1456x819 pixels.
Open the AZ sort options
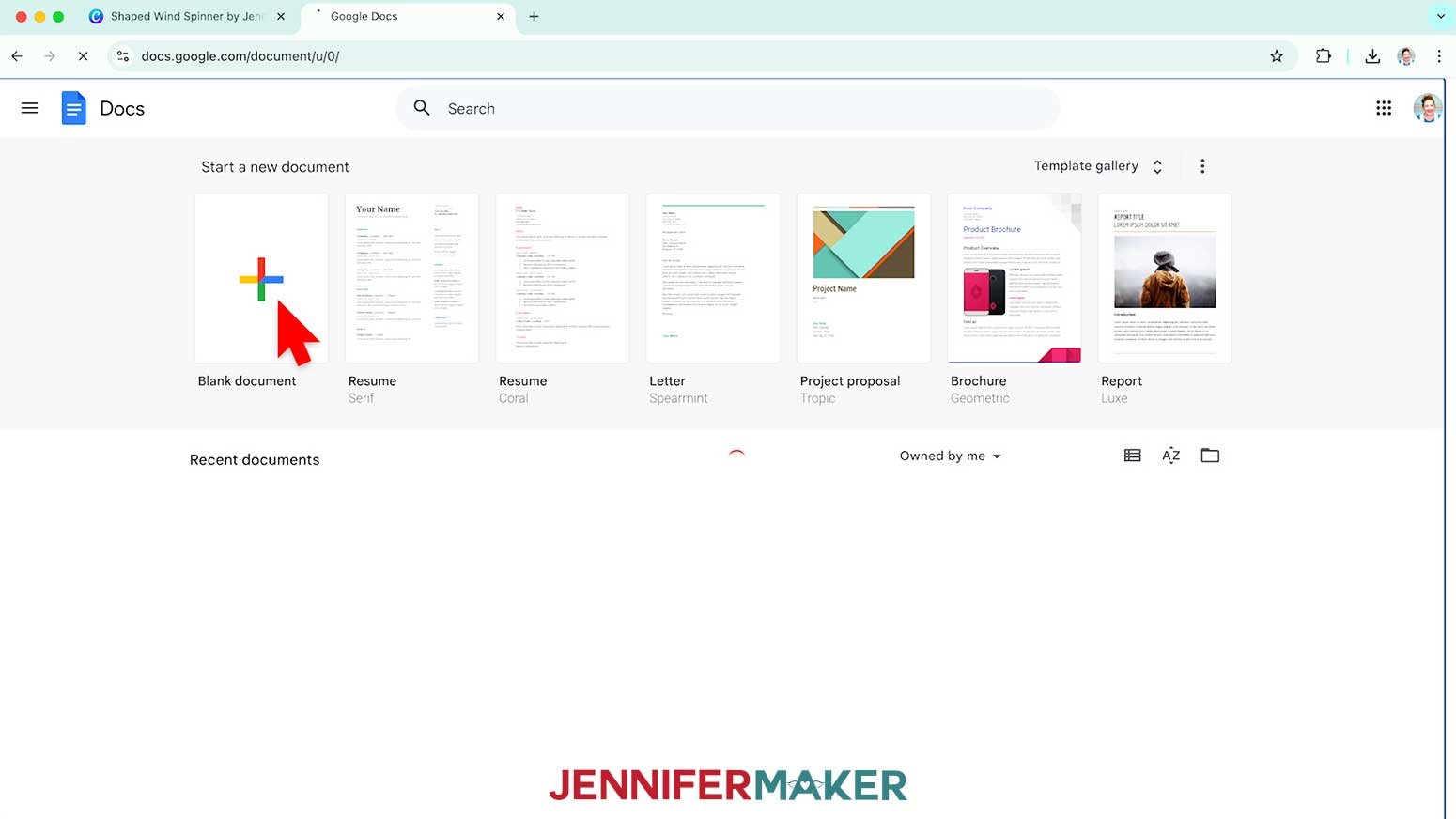coord(1170,456)
